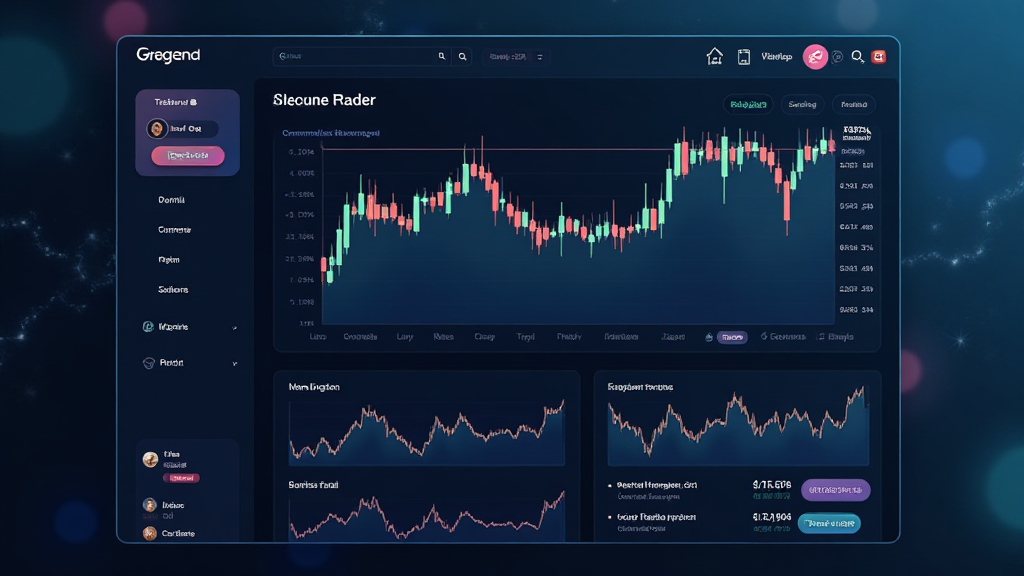Open the mobile device icon in header
This screenshot has width=1024, height=576.
pos(743,57)
